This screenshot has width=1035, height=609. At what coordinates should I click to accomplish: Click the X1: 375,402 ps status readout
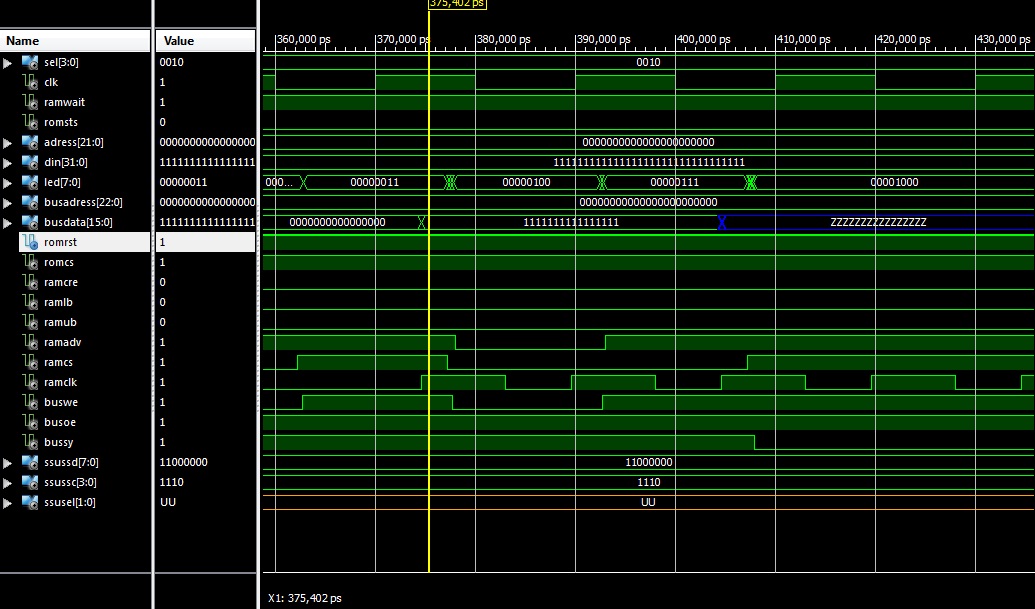pos(305,598)
